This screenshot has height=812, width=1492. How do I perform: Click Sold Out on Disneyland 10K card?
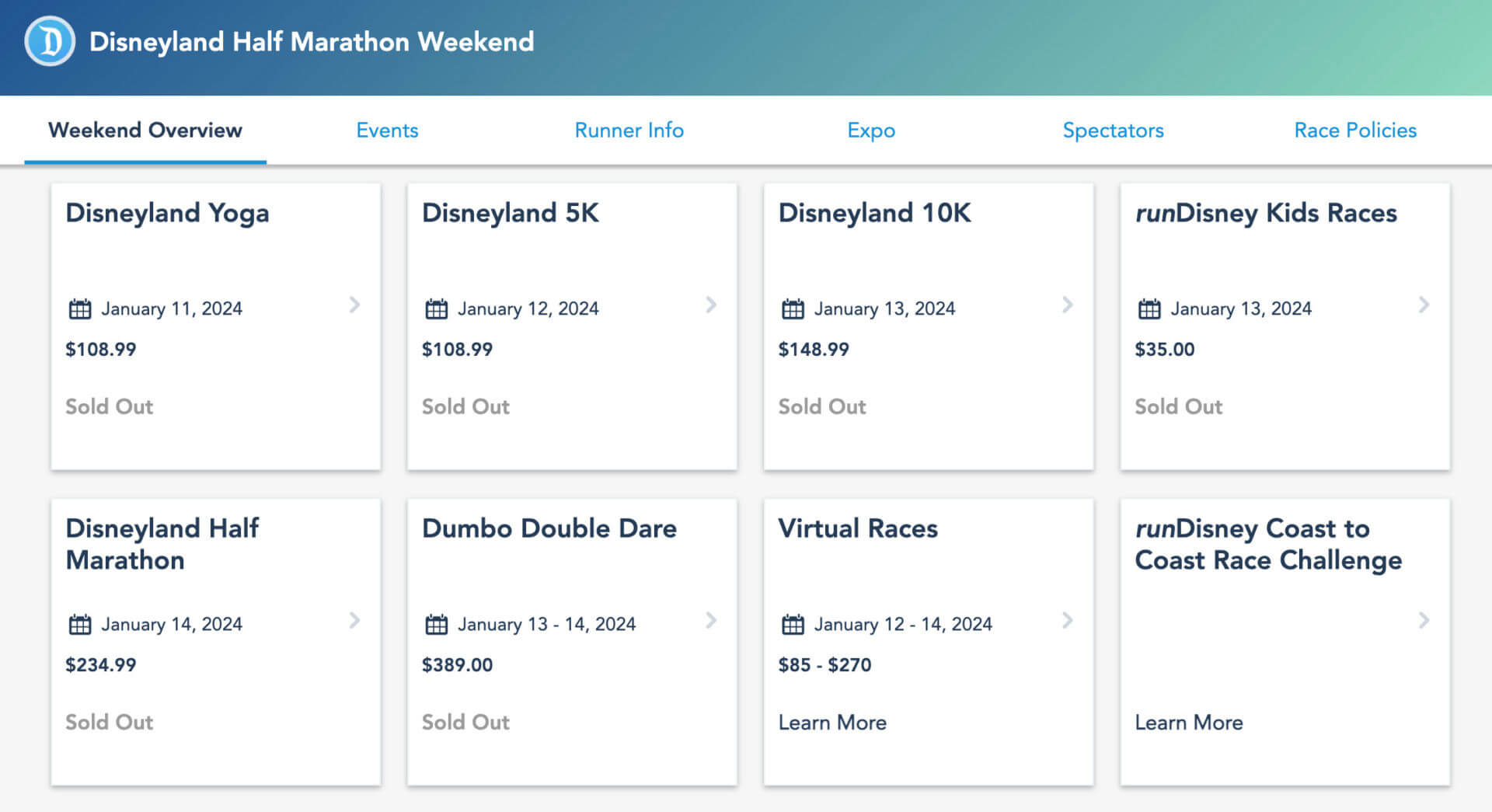[822, 406]
